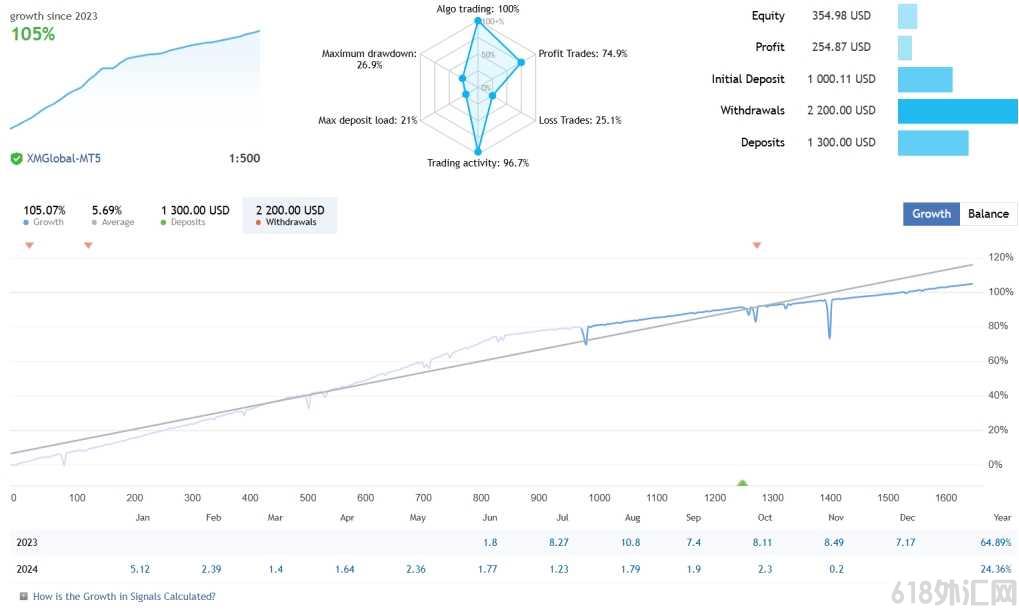Click the 2024 January 5.12 growth value

pos(140,569)
